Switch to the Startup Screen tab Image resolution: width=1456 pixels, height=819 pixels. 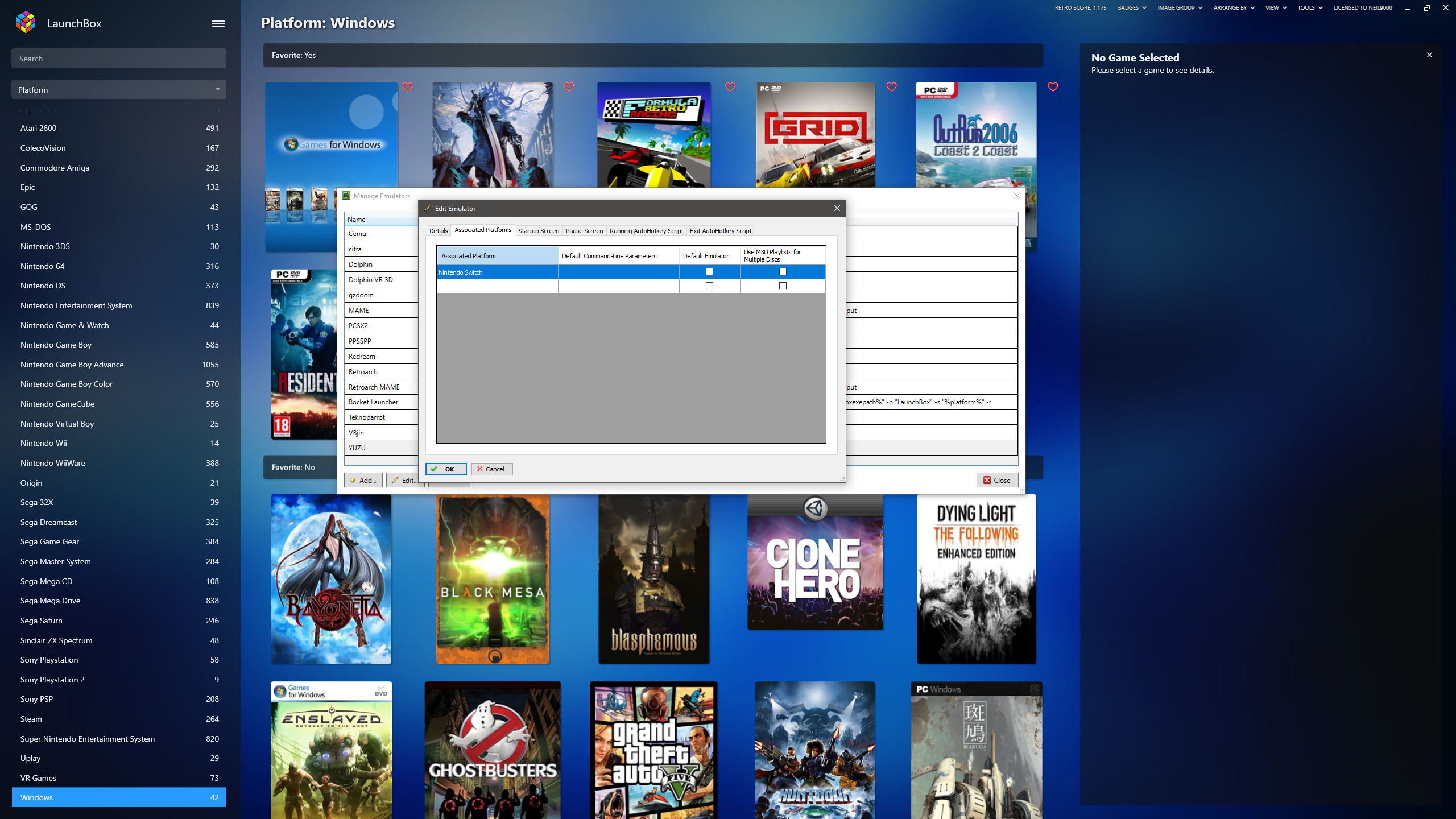point(539,231)
